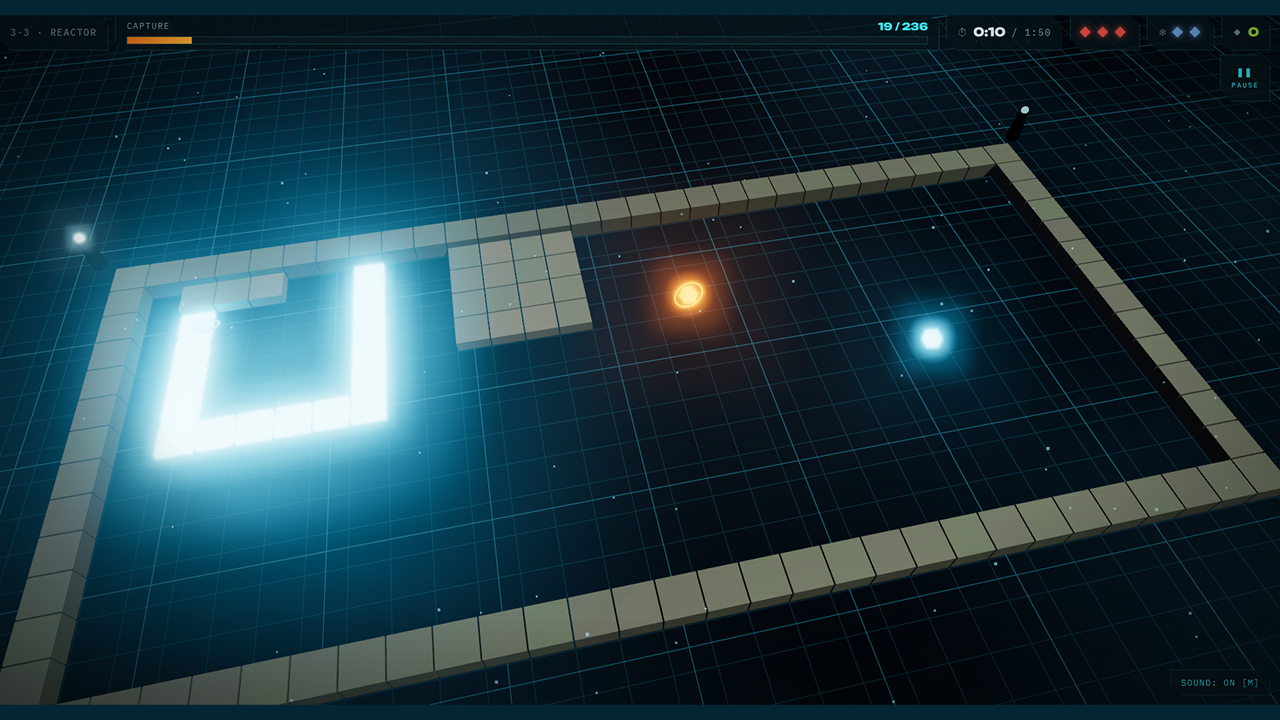Click the glowing cyan trail outline

tap(270, 361)
